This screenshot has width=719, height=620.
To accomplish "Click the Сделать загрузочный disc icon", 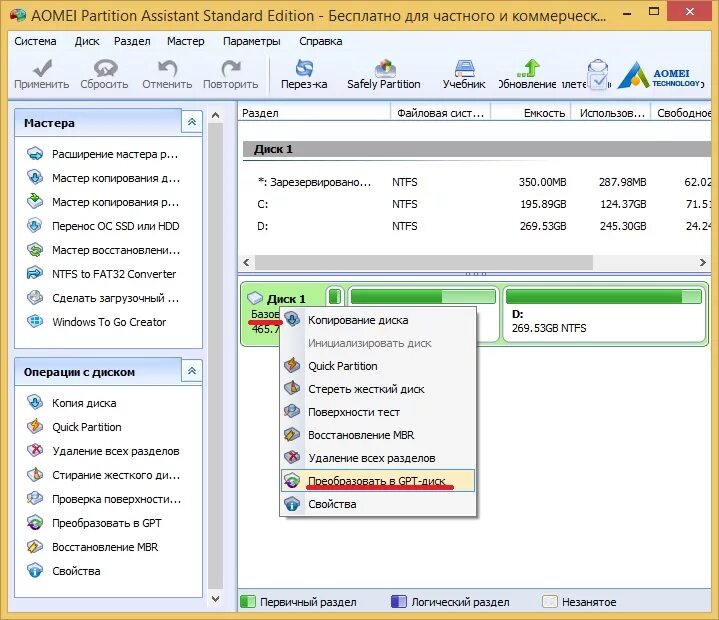I will pyautogui.click(x=35, y=298).
